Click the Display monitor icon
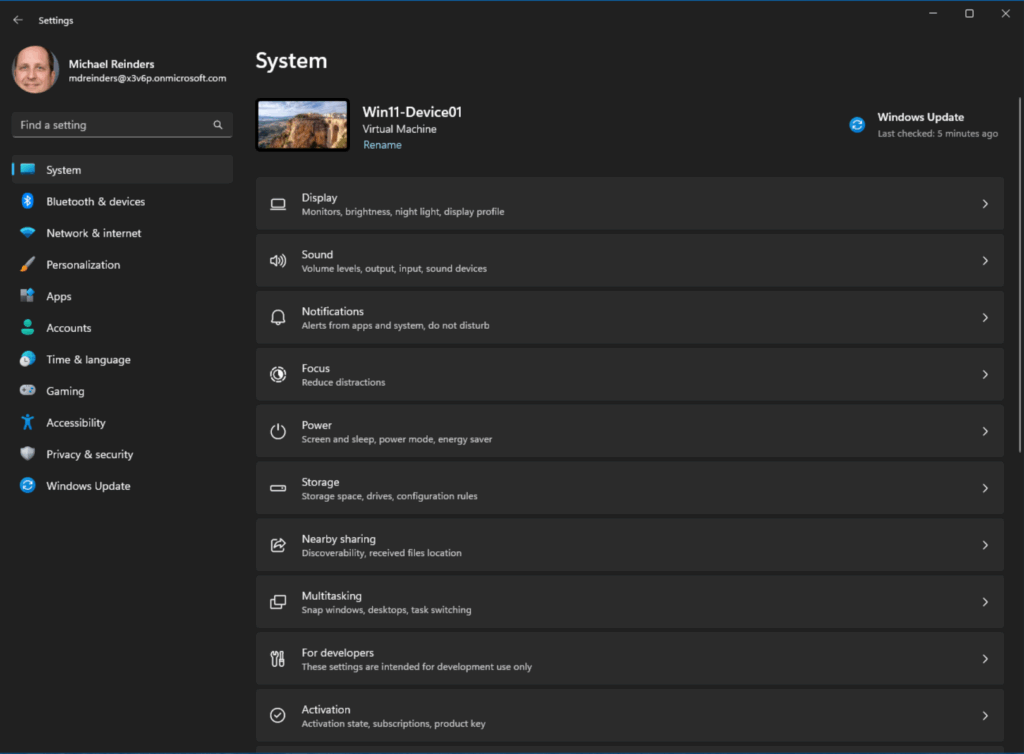Screen dimensions: 1024x754 [x=278, y=204]
